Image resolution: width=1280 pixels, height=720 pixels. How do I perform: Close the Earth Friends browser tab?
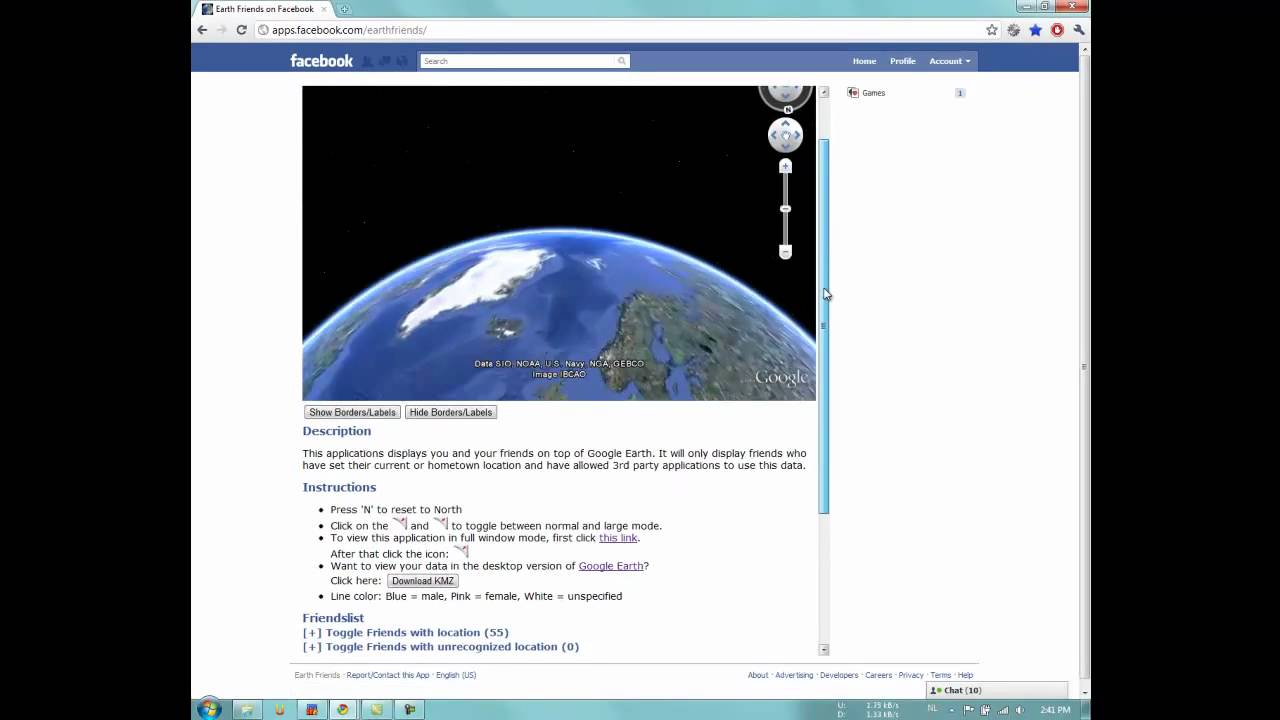point(324,9)
